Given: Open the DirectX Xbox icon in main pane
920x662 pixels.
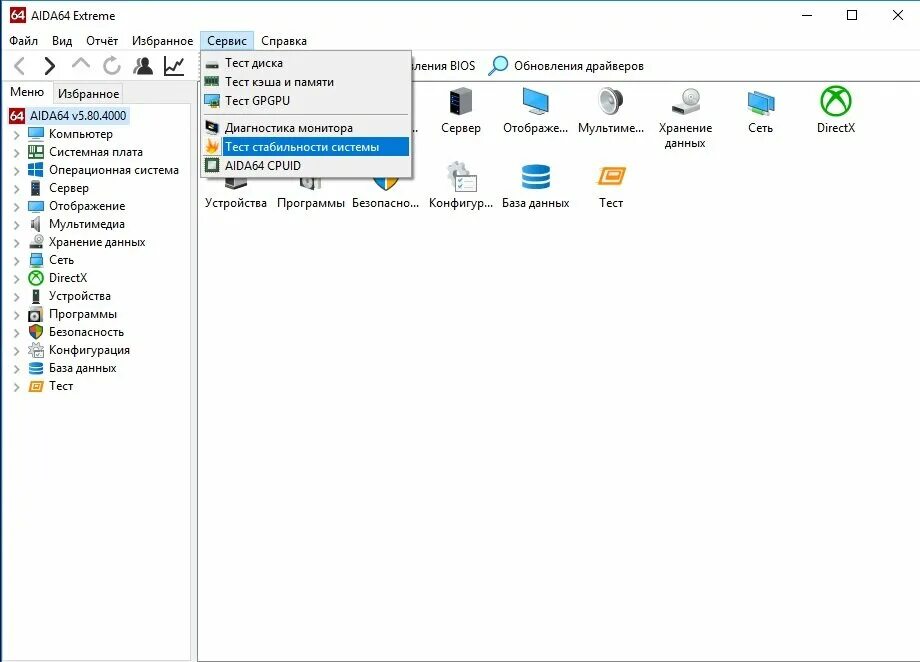Looking at the screenshot, I should point(836,101).
